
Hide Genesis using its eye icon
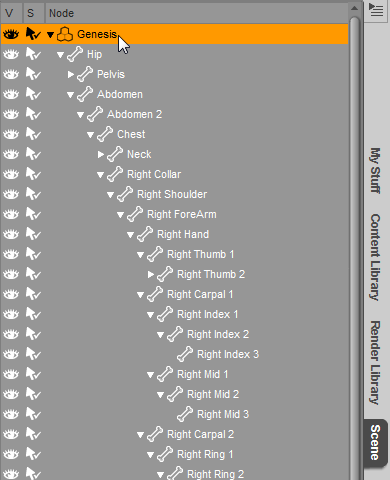tap(11, 34)
